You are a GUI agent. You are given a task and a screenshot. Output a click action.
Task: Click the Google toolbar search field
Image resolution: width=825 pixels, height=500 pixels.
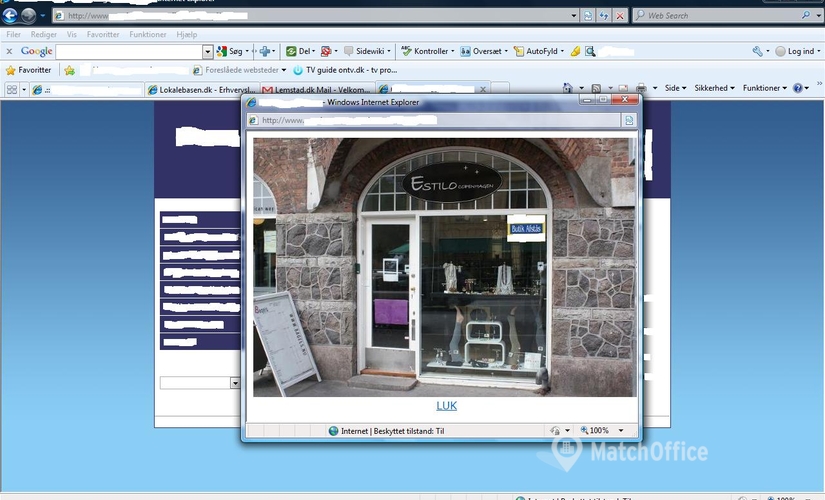129,52
